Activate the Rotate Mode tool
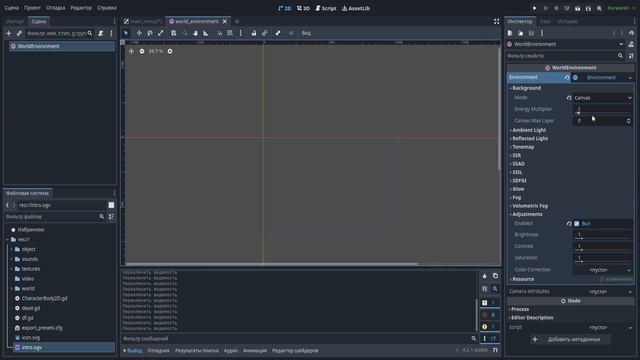Viewport: 640px width, 360px height. pyautogui.click(x=150, y=33)
